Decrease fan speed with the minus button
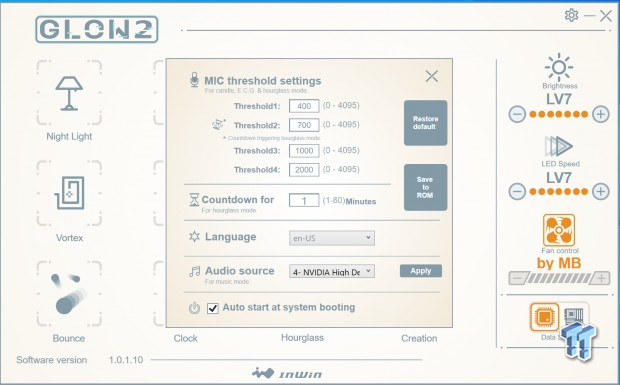 pos(517,278)
